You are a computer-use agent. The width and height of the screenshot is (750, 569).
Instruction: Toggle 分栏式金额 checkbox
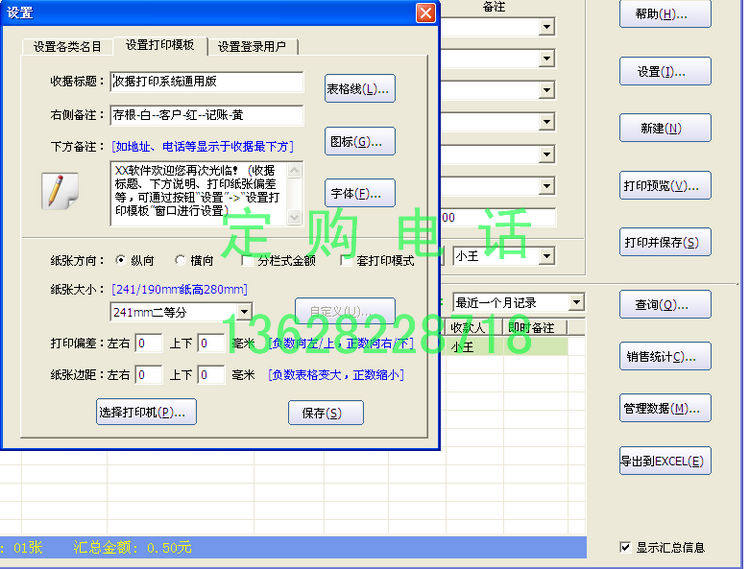(248, 261)
